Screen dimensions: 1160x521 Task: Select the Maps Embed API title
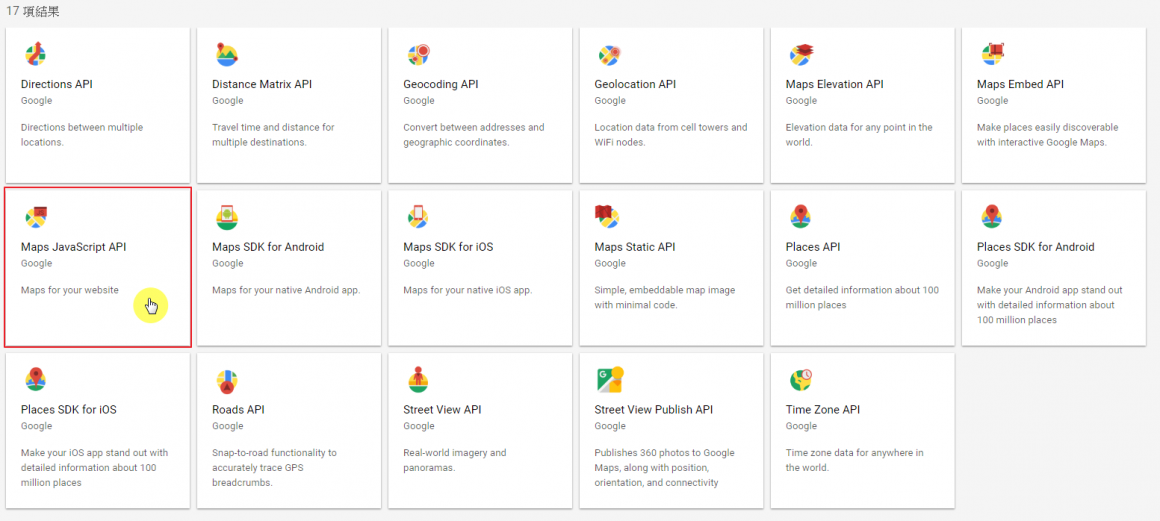pyautogui.click(x=1020, y=84)
